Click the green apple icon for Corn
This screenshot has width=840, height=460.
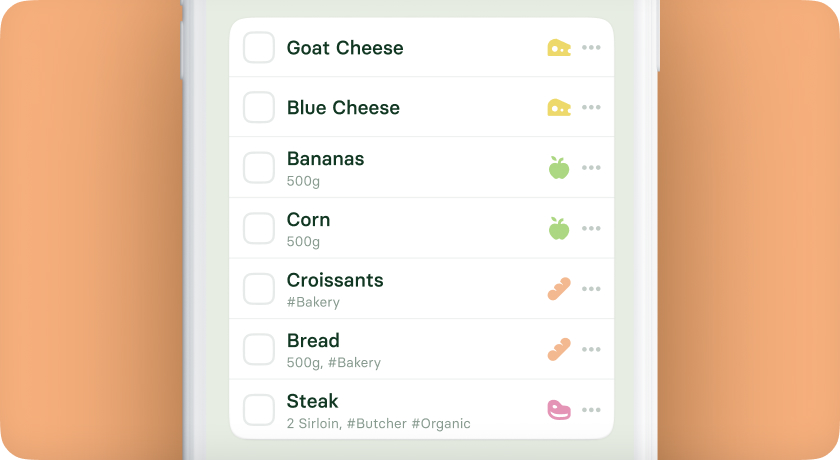559,228
